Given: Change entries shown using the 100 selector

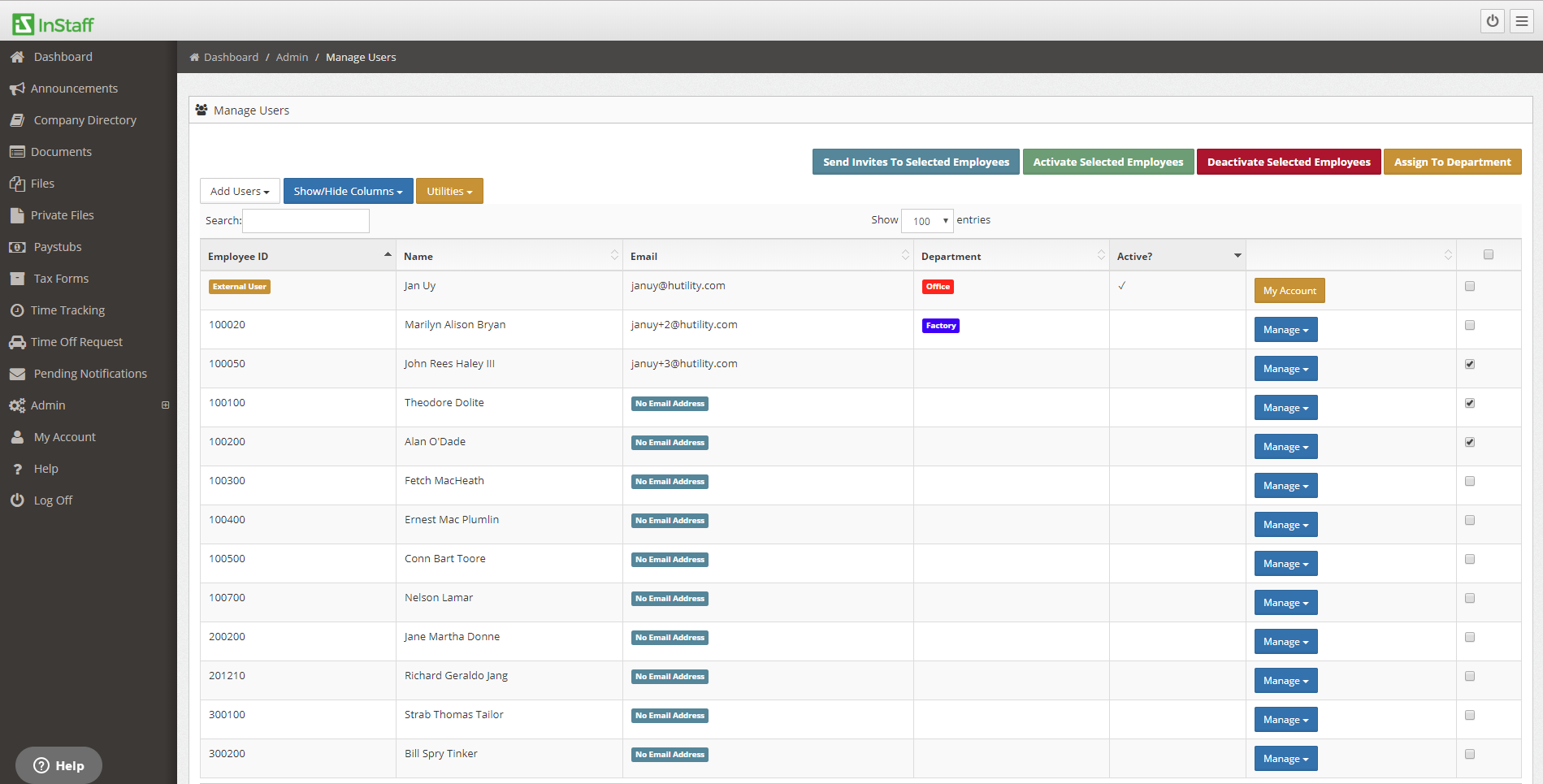Looking at the screenshot, I should 926,220.
